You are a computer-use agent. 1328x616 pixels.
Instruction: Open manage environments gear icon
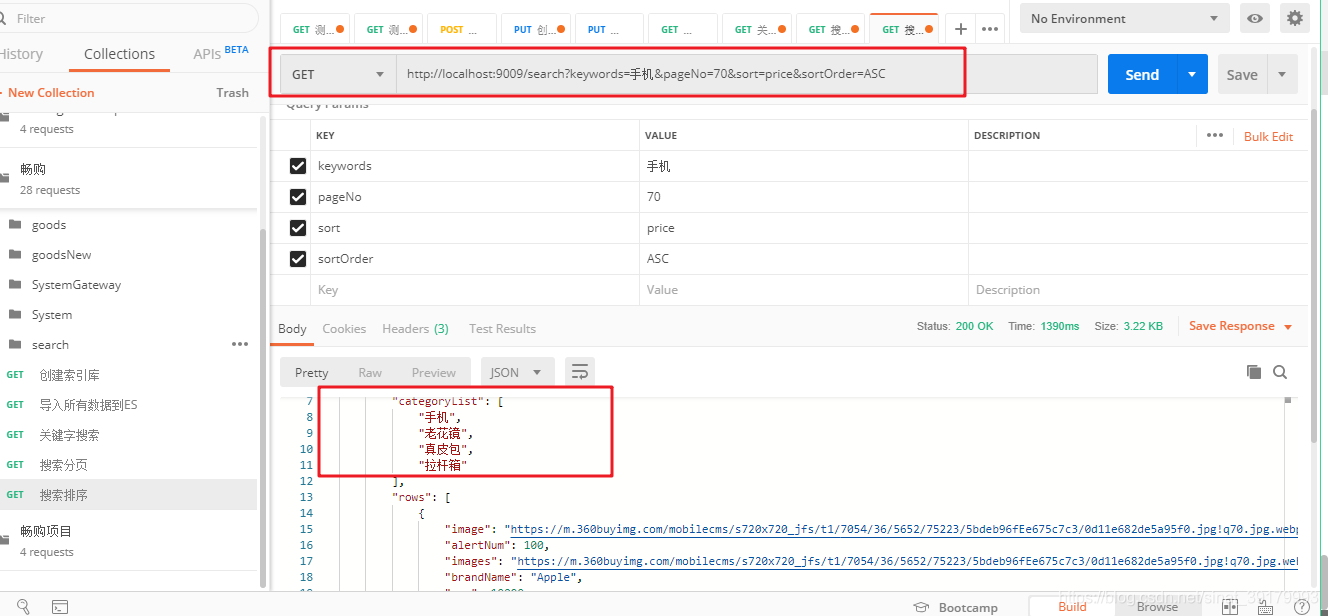pyautogui.click(x=1295, y=18)
